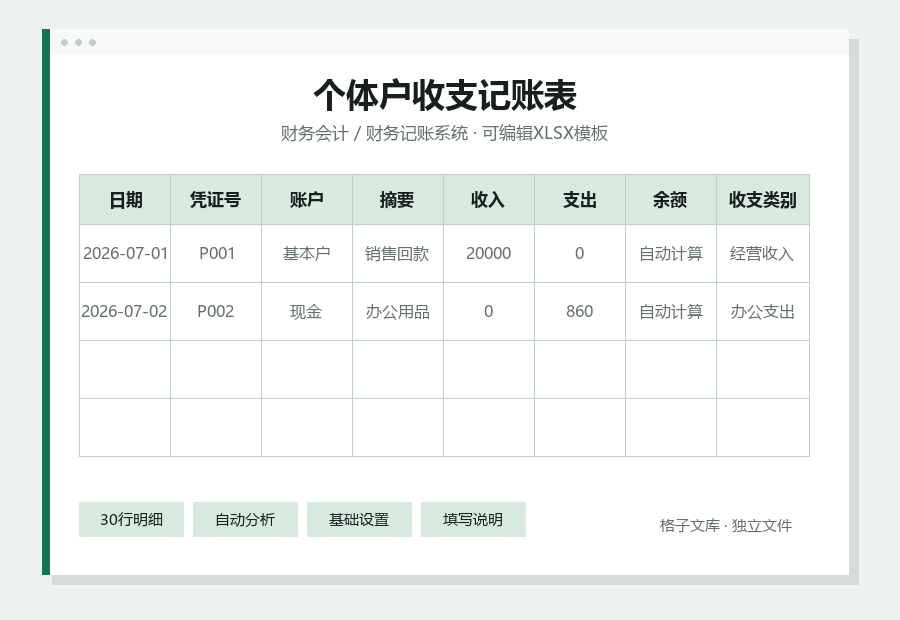Click 自动计算 in the P002 row
The height and width of the screenshot is (620, 900).
pyautogui.click(x=671, y=312)
